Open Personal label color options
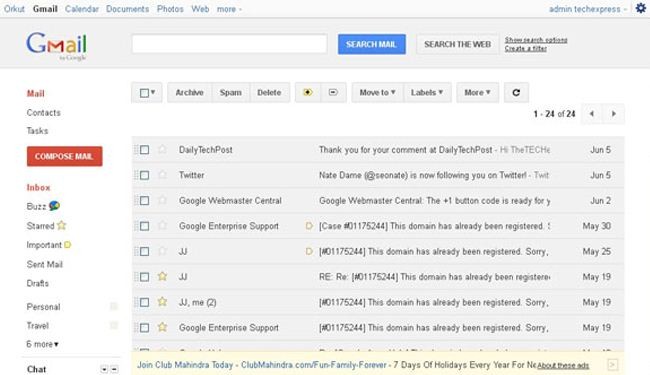 point(114,306)
